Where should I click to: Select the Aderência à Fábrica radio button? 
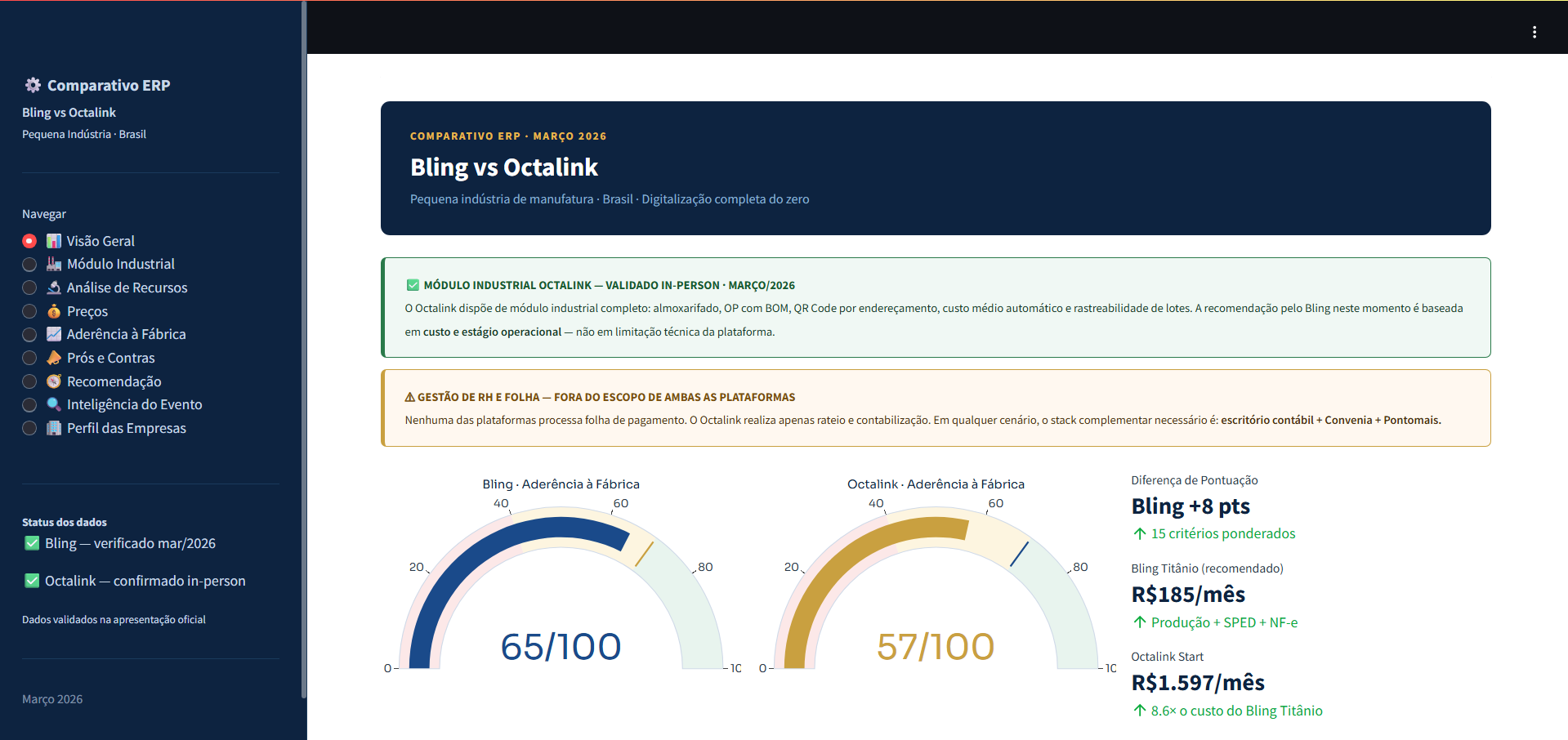29,334
